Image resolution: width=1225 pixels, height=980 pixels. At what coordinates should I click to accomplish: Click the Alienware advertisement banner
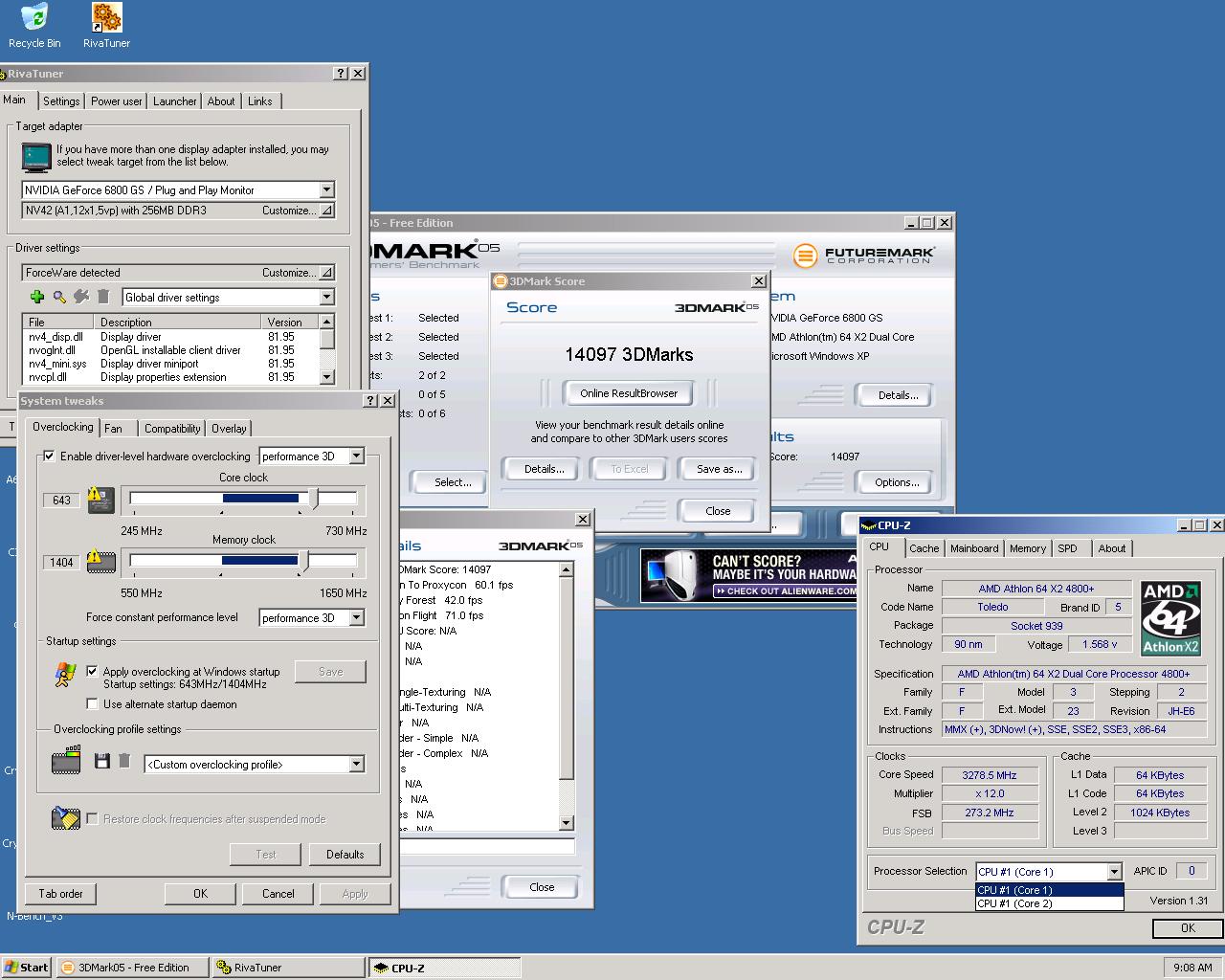749,575
